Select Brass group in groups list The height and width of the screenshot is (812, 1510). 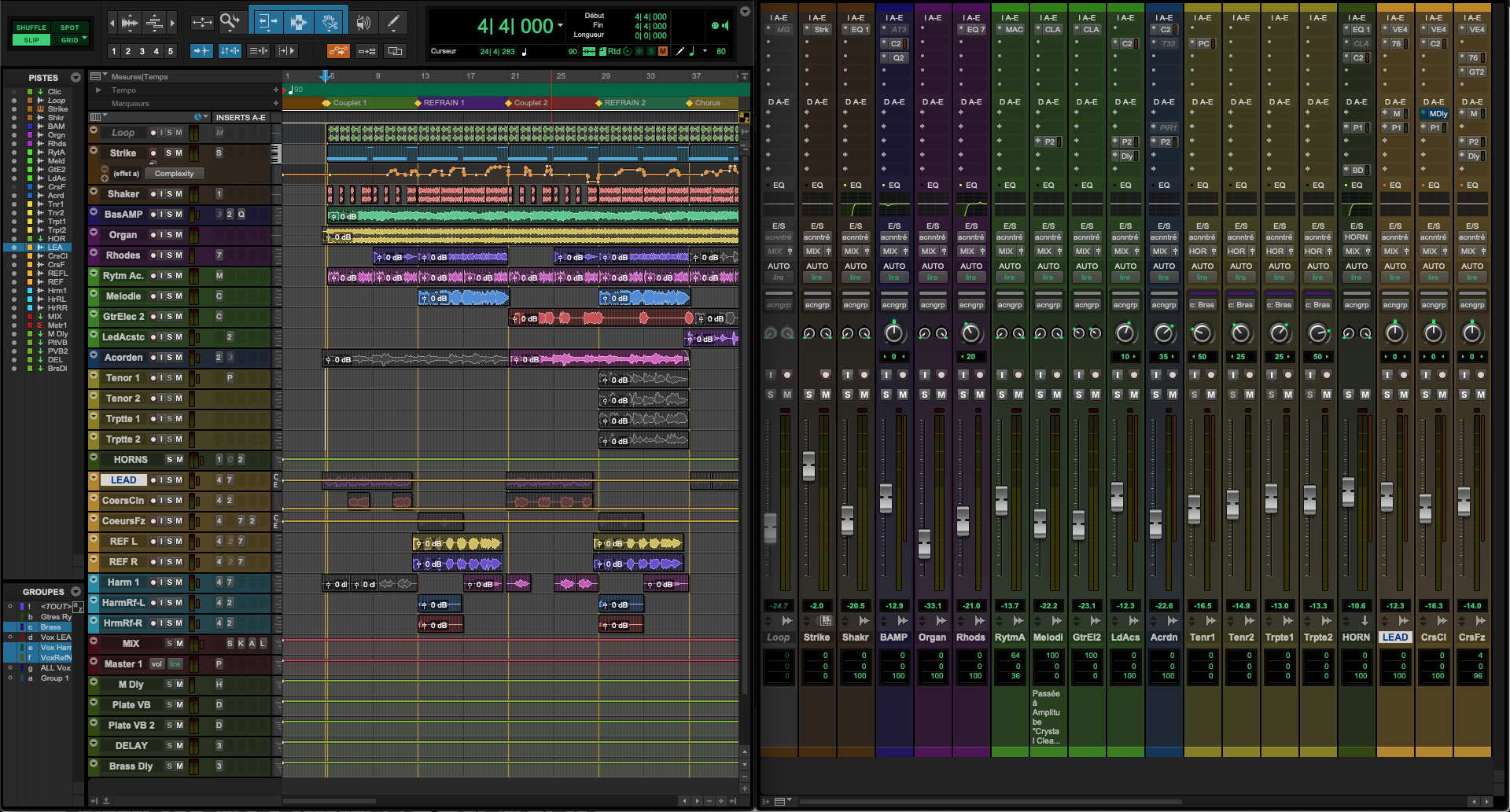click(50, 627)
